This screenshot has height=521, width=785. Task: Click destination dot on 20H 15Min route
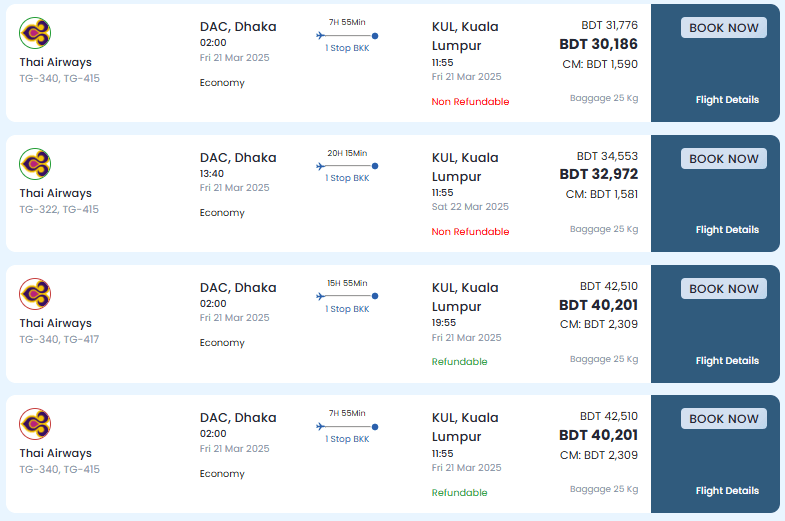tap(375, 166)
